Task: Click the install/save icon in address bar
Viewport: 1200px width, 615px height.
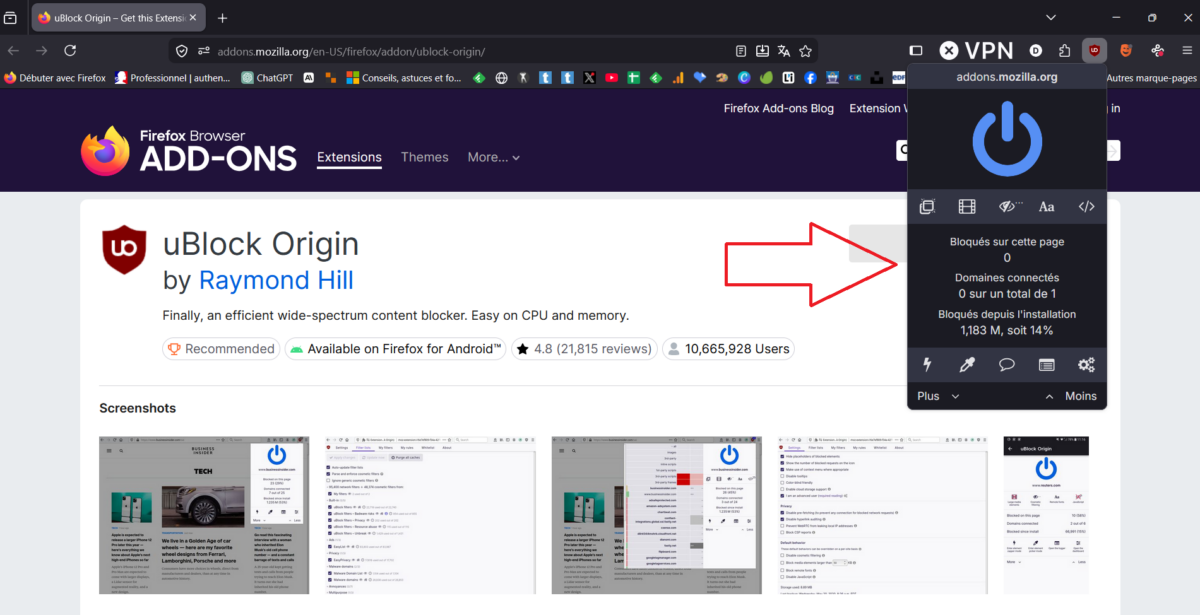Action: 762,51
